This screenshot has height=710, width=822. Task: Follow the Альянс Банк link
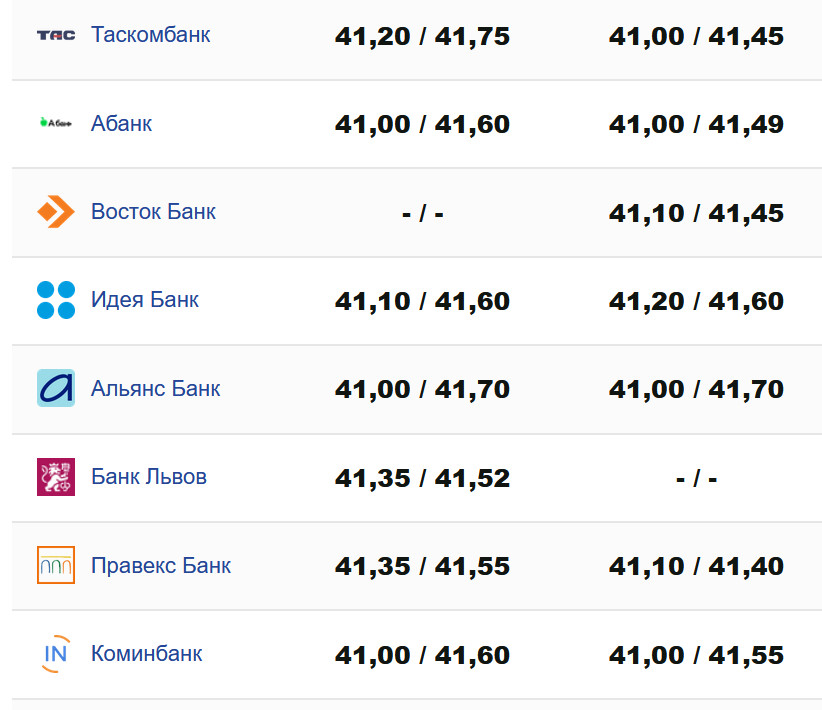(x=155, y=388)
